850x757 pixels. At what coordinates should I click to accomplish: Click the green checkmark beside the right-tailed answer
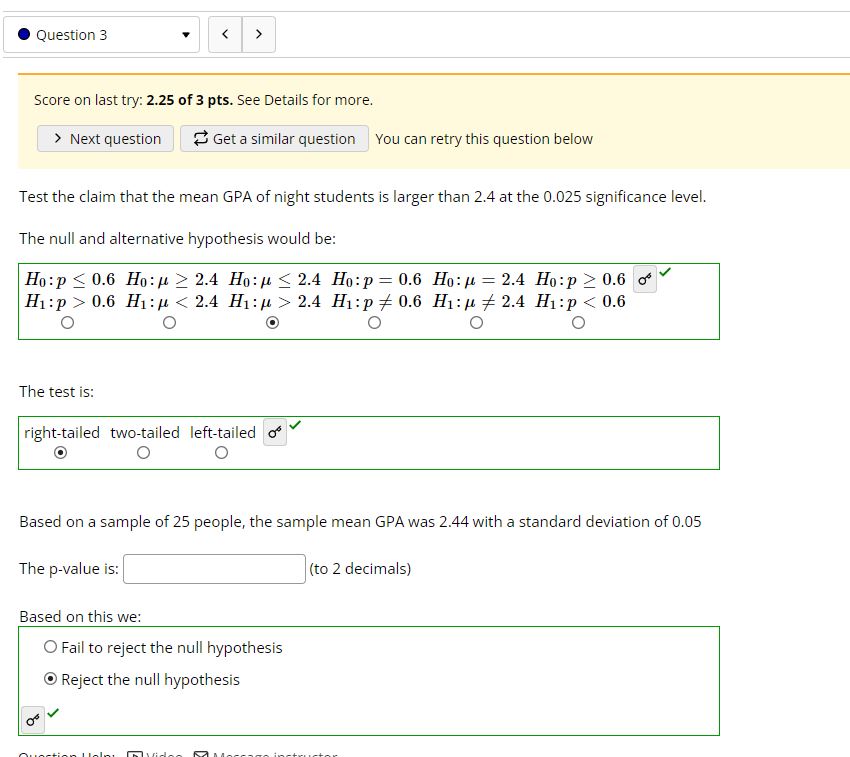pos(293,426)
